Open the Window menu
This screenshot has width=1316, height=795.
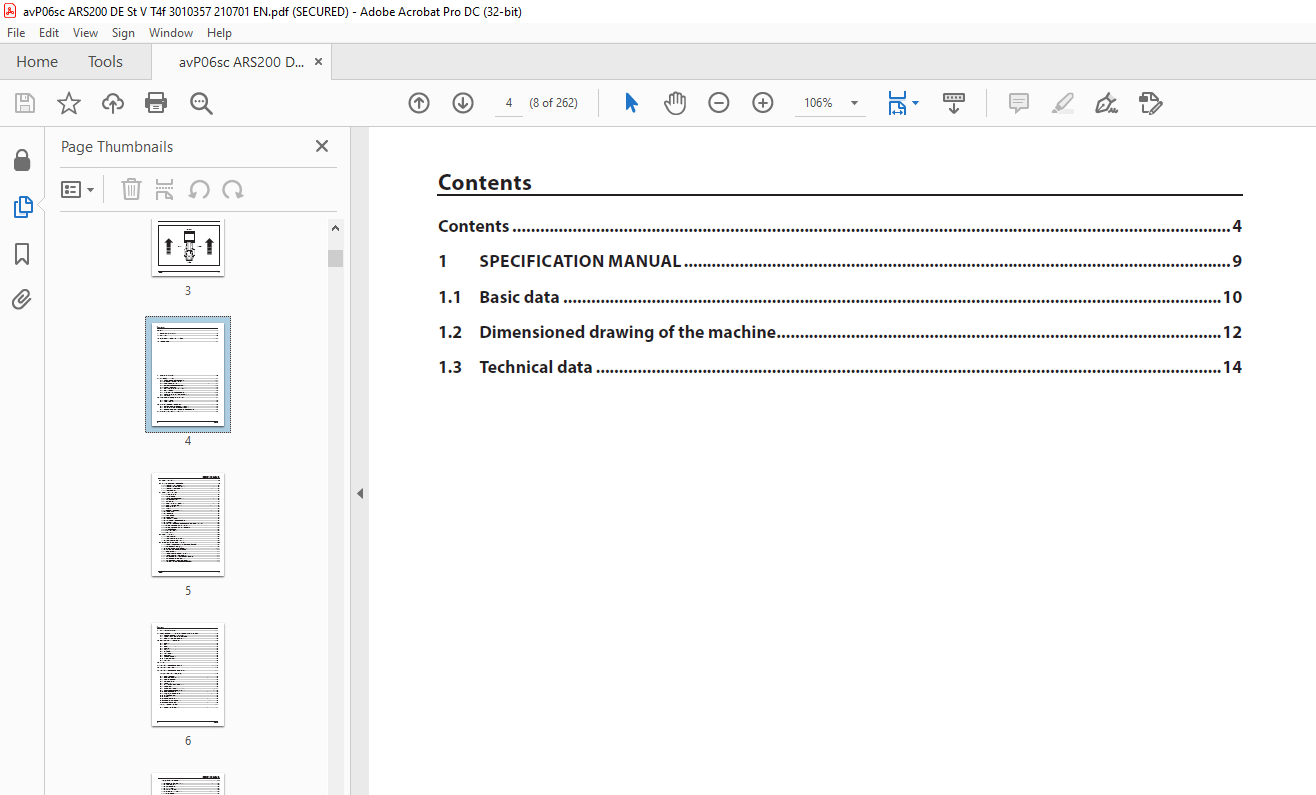point(171,33)
